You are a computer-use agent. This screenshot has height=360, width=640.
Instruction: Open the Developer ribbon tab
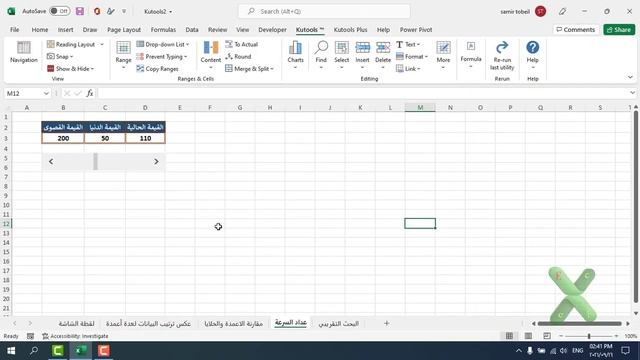point(272,29)
